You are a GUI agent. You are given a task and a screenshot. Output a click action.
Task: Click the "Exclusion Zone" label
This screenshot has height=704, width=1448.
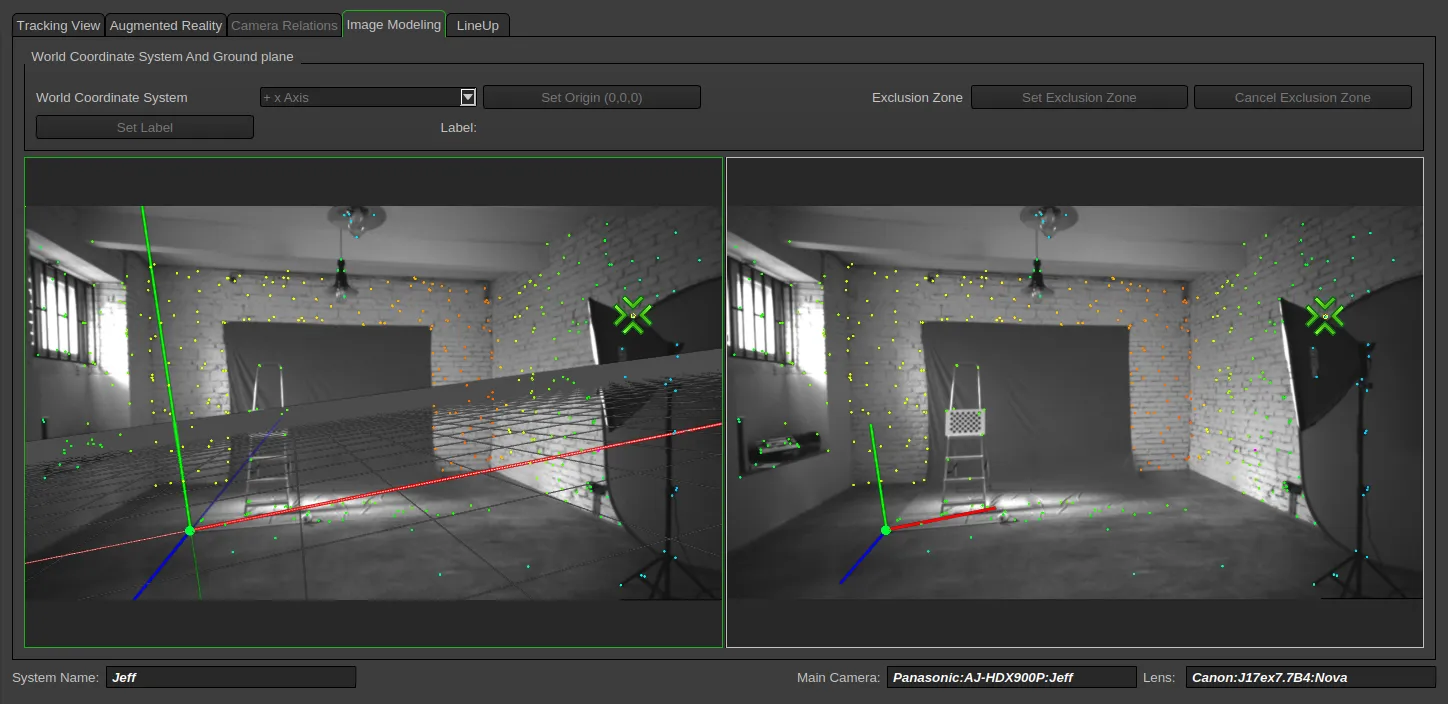pos(917,97)
